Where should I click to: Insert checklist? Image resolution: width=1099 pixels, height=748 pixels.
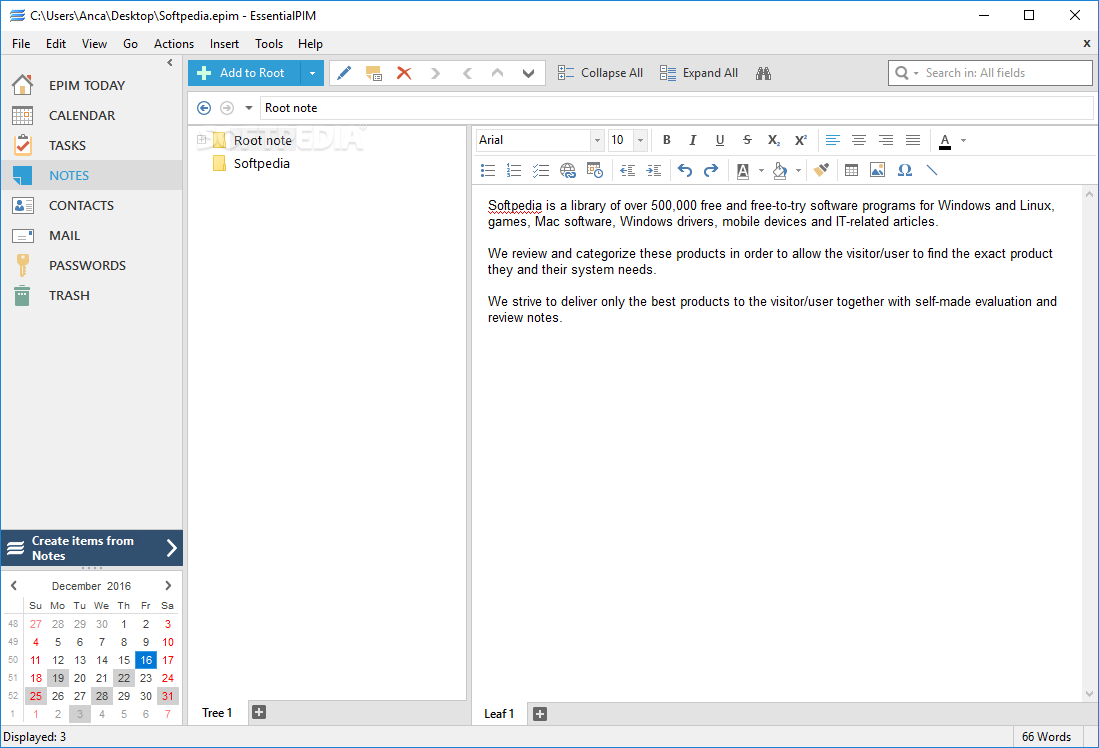pos(540,170)
